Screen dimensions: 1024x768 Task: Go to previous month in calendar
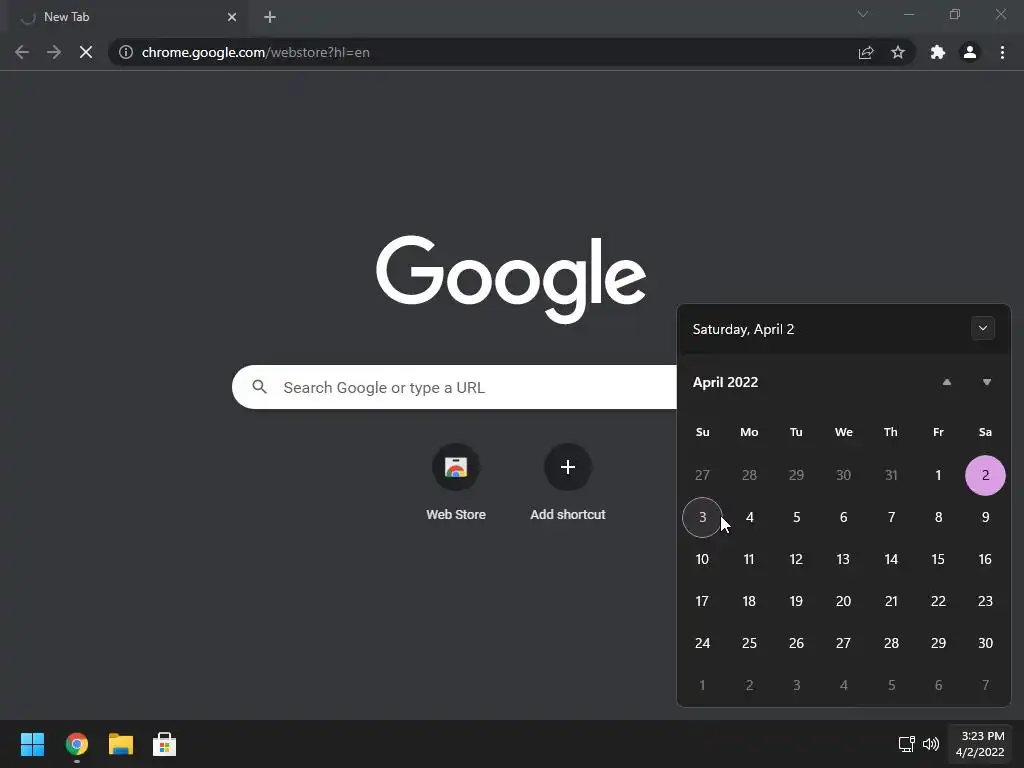[x=946, y=382]
